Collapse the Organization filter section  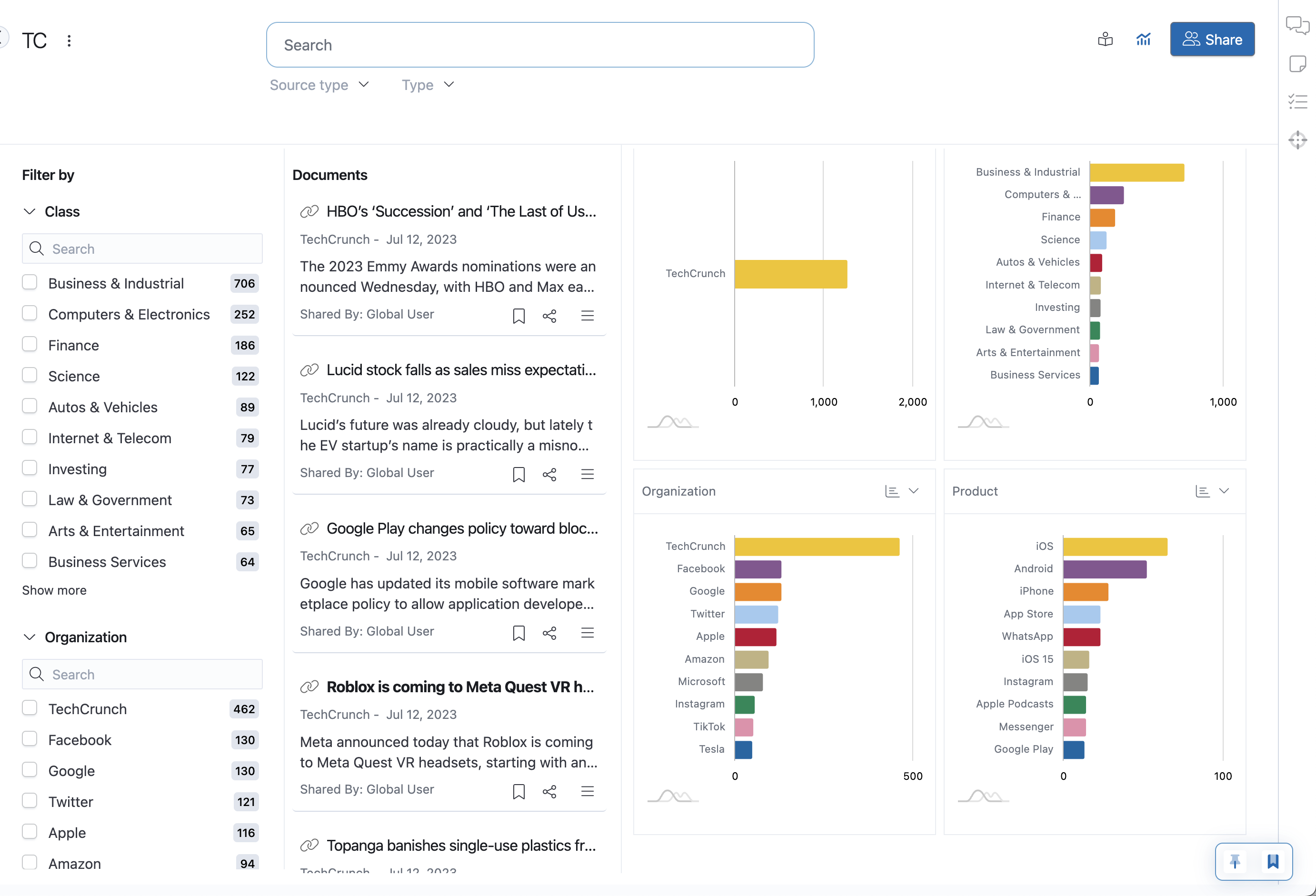(x=30, y=637)
